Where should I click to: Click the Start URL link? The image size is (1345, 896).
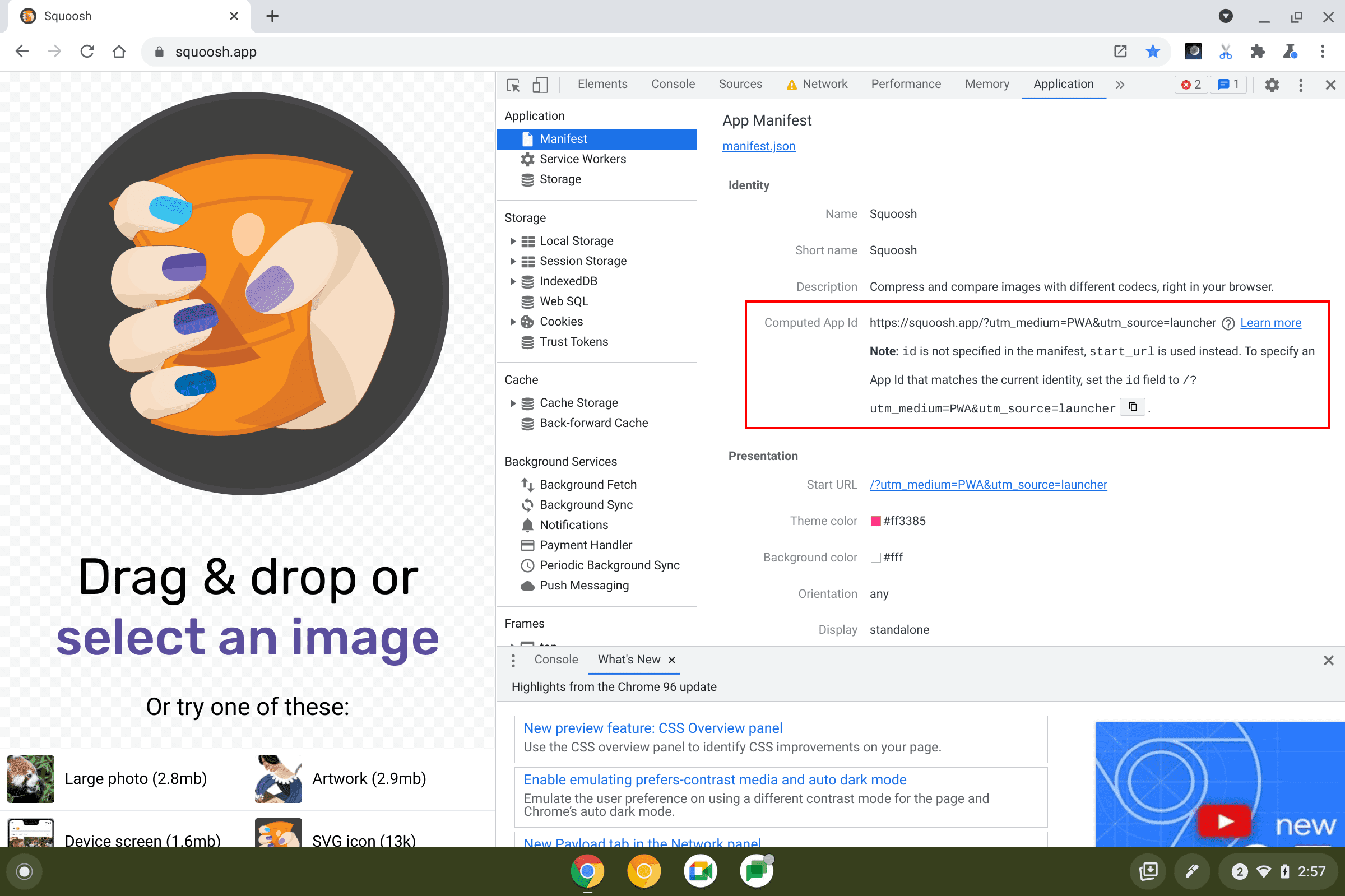[x=989, y=484]
